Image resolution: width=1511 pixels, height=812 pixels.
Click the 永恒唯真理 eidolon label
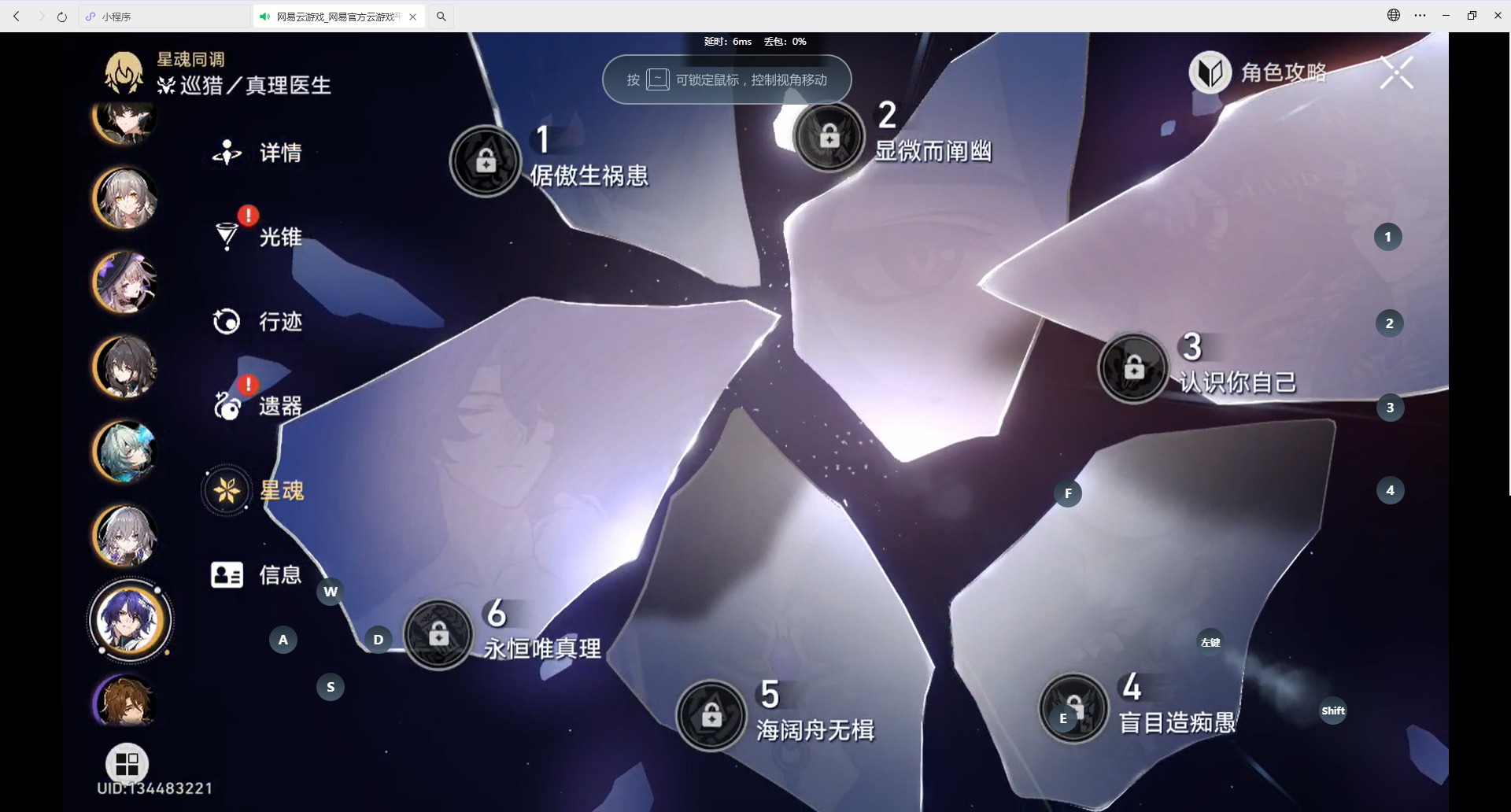click(542, 648)
